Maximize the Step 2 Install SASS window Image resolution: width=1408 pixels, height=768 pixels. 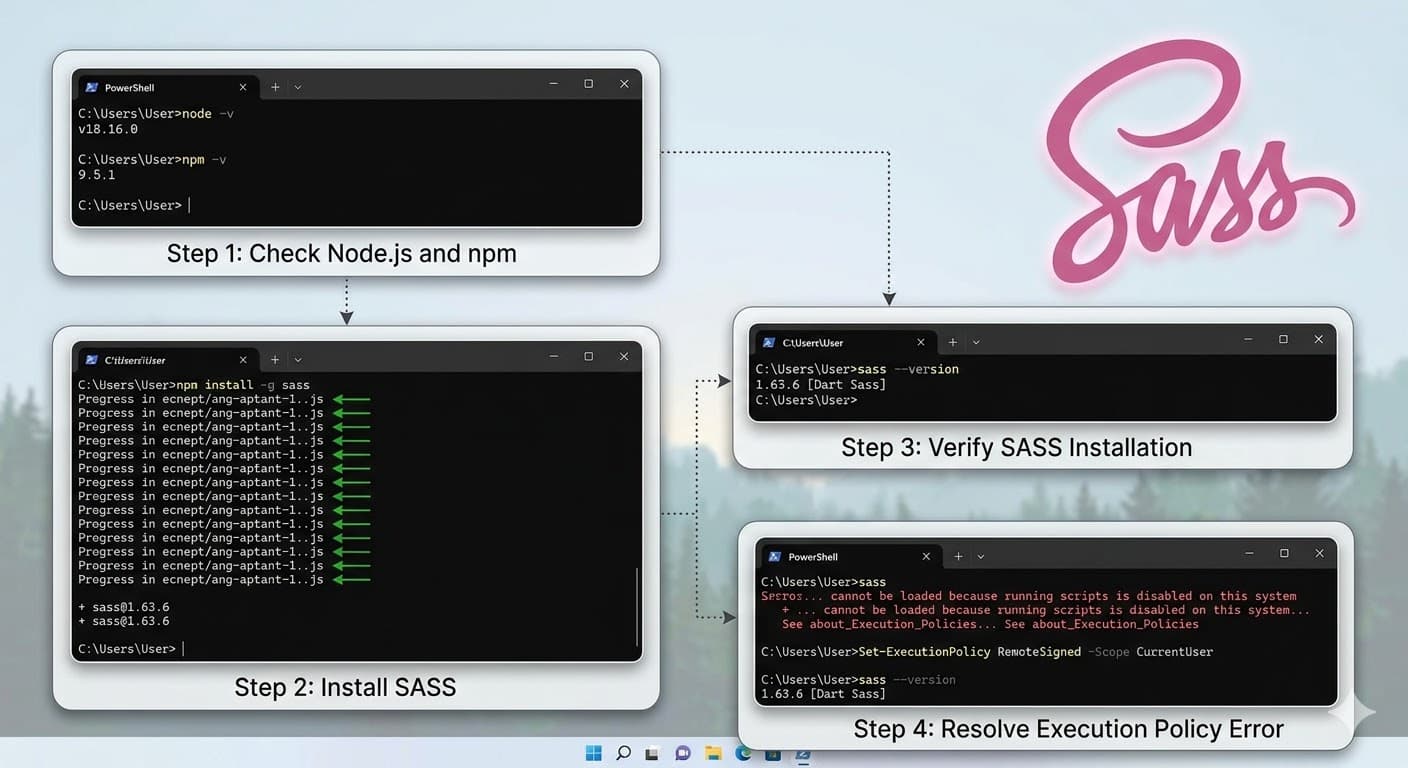click(589, 357)
